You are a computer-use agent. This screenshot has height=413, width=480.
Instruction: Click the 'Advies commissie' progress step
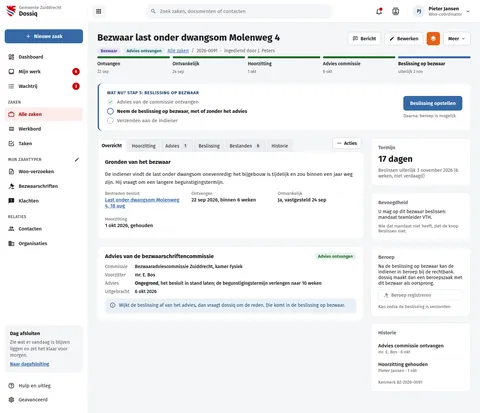pos(359,64)
